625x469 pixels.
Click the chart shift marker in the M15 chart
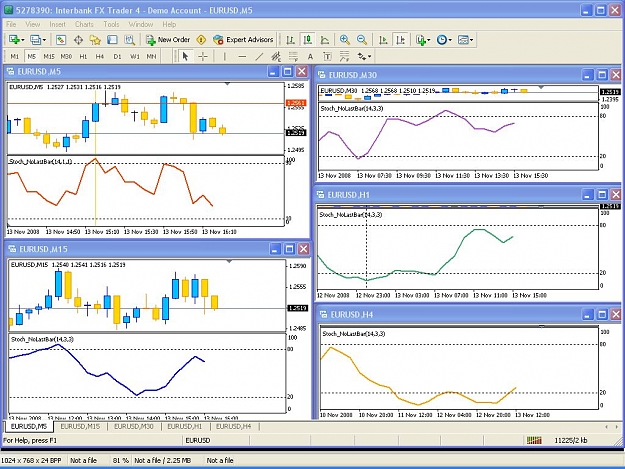click(229, 261)
